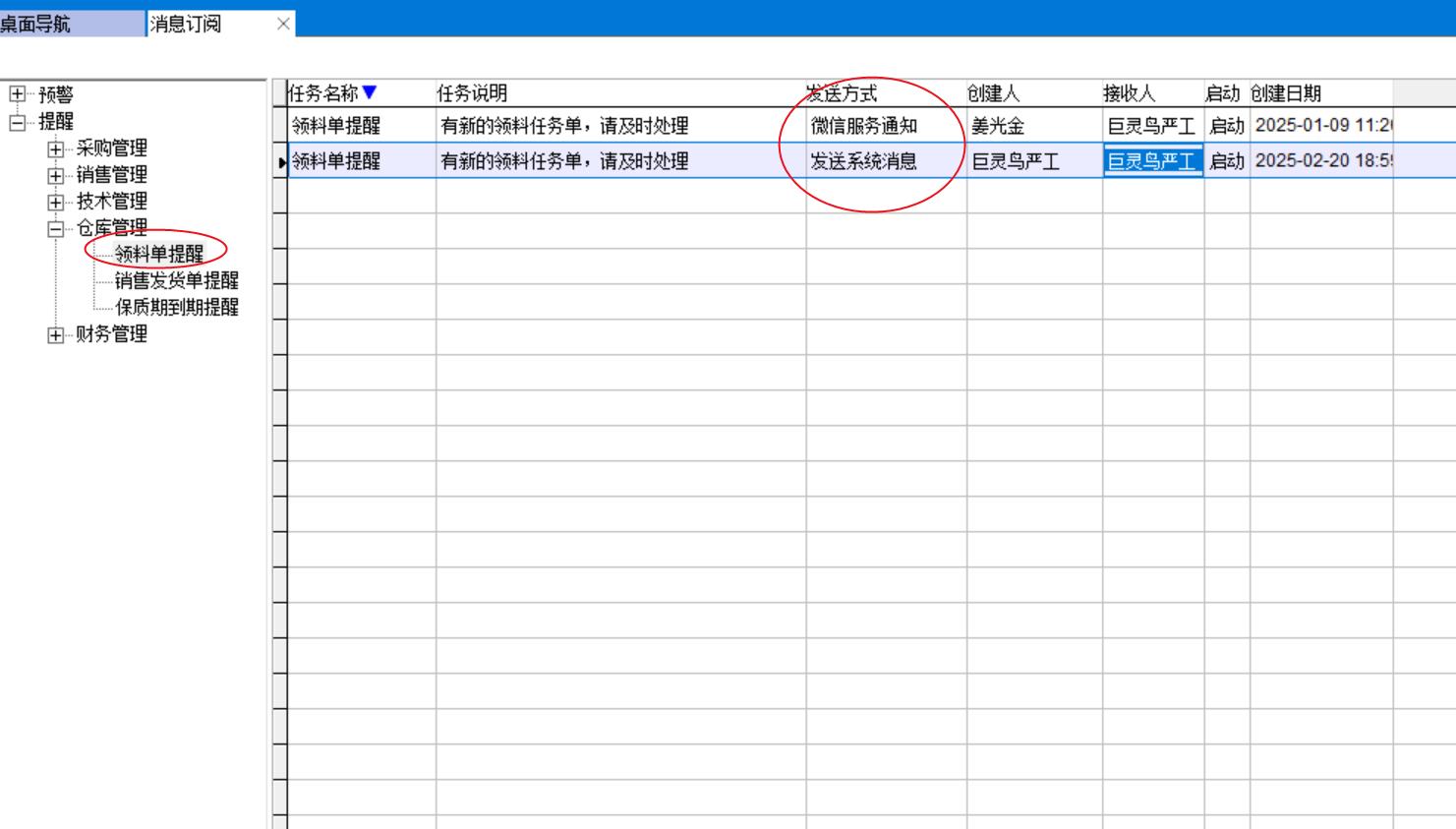Switch to the 桌面导航 tab
Viewport: 1456px width, 829px height.
click(x=39, y=24)
